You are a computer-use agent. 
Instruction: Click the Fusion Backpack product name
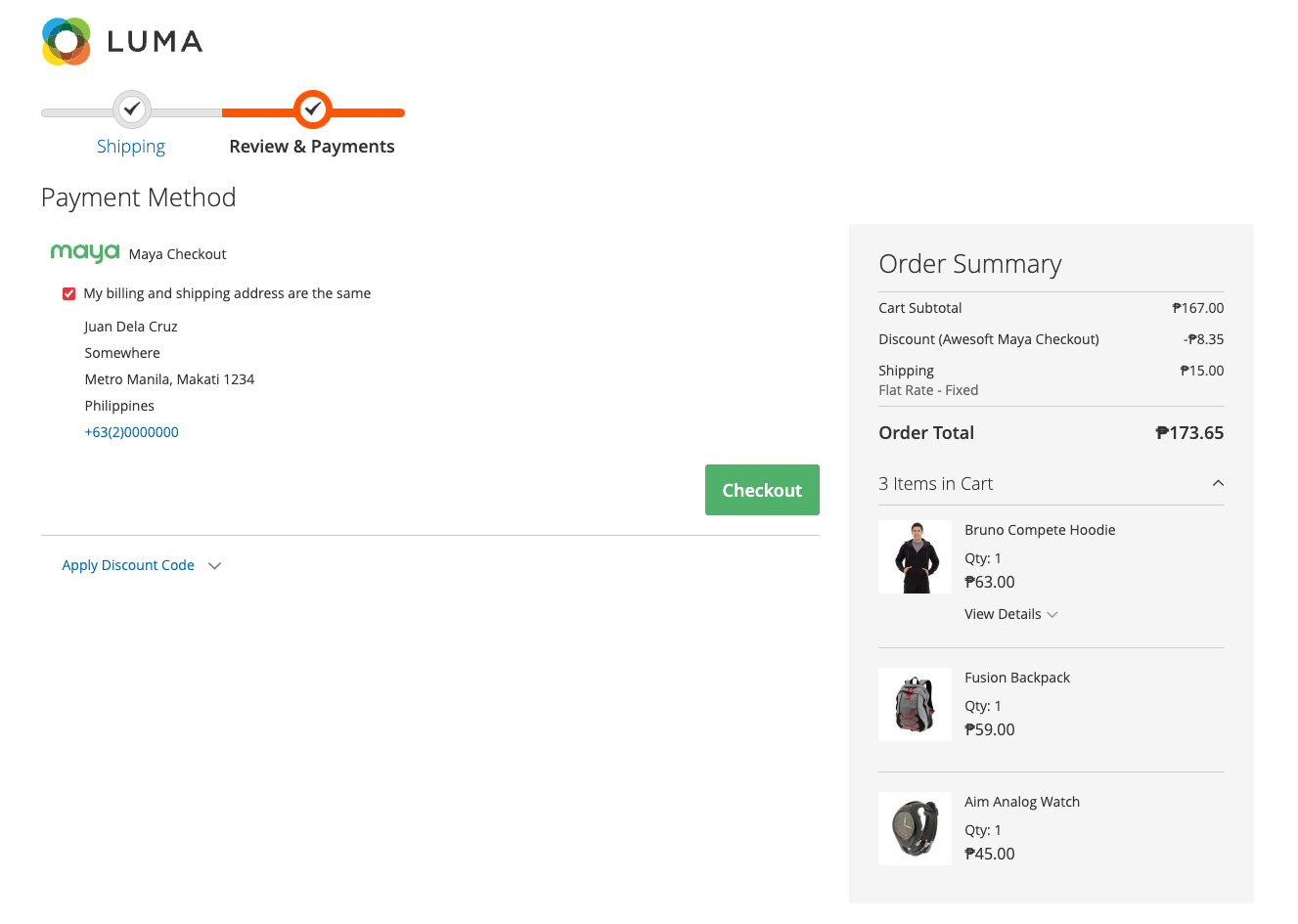tap(1016, 678)
